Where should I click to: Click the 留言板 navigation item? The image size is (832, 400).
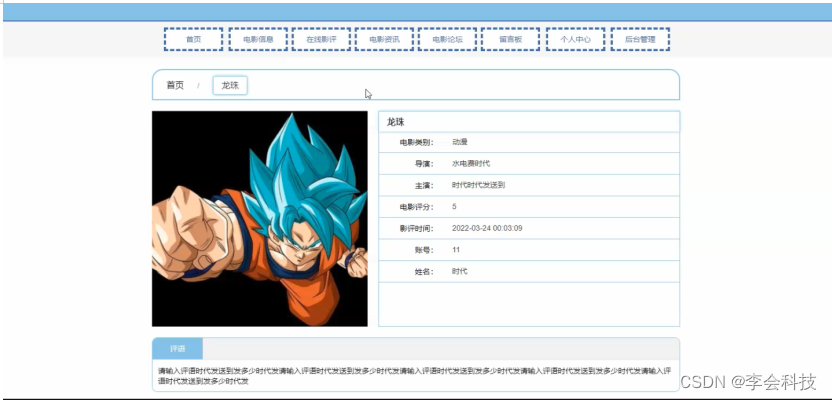[x=510, y=39]
